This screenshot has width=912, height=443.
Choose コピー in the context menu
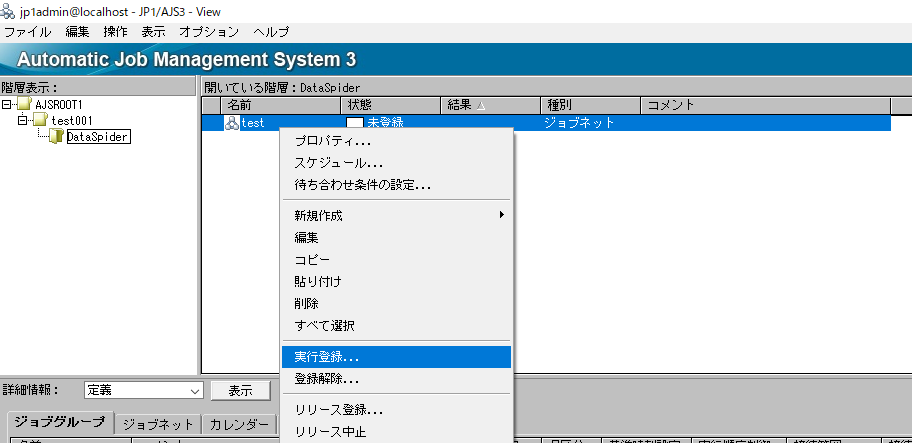click(x=397, y=260)
